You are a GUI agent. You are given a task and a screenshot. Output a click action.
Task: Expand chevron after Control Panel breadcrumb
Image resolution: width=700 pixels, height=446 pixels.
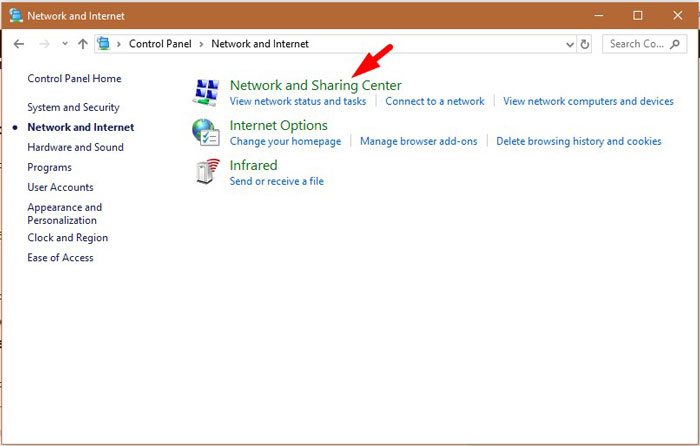201,44
